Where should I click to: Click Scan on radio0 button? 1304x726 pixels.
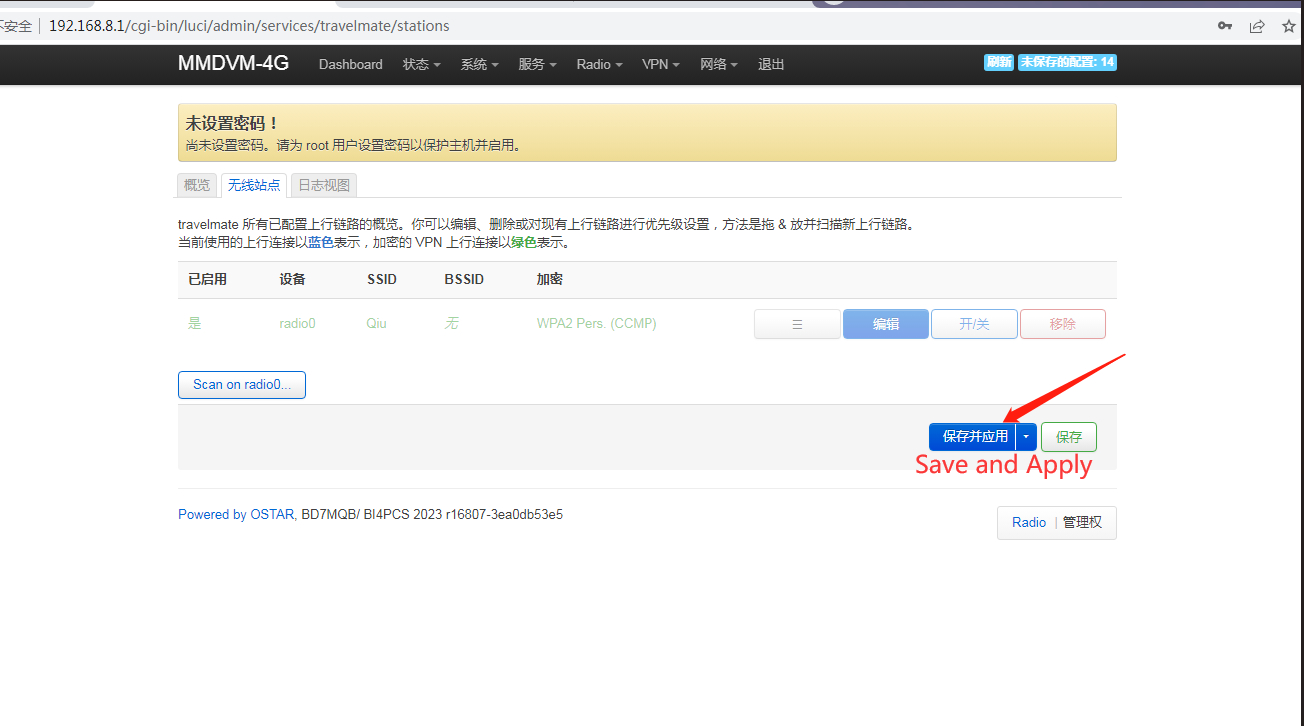coord(242,385)
